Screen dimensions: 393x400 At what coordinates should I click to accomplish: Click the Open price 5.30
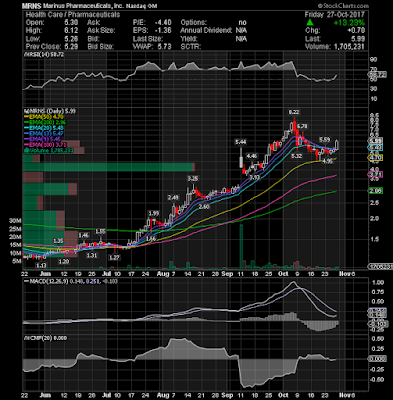click(x=71, y=22)
